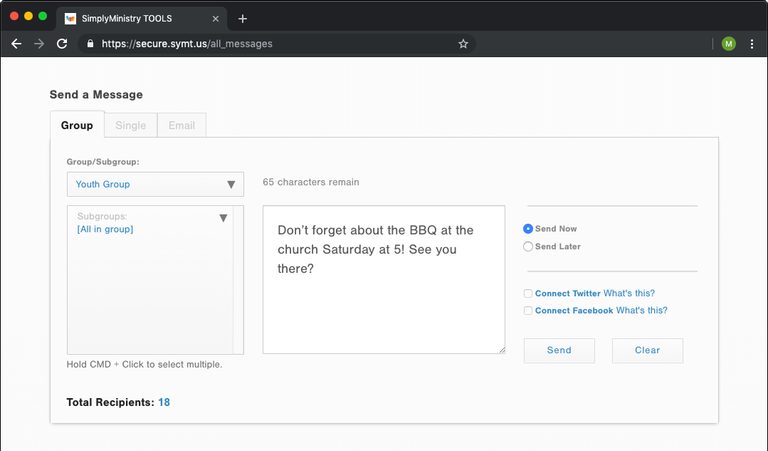Screen dimensions: 768x451
Task: Click the message box resize handle
Action: click(x=502, y=350)
